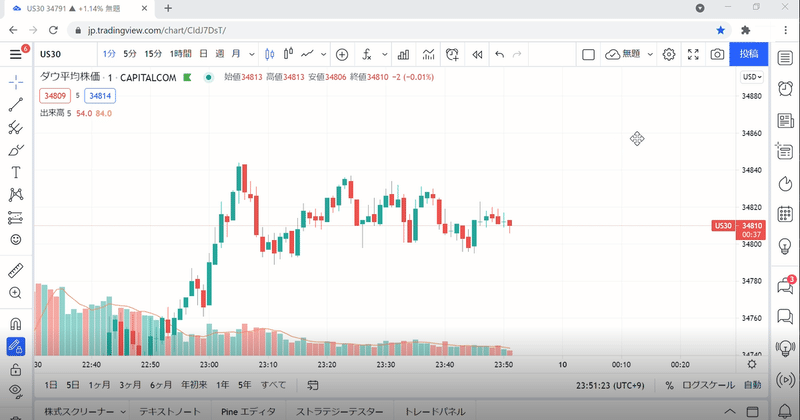
Task: Select the 1時間 timeframe
Action: (x=181, y=54)
